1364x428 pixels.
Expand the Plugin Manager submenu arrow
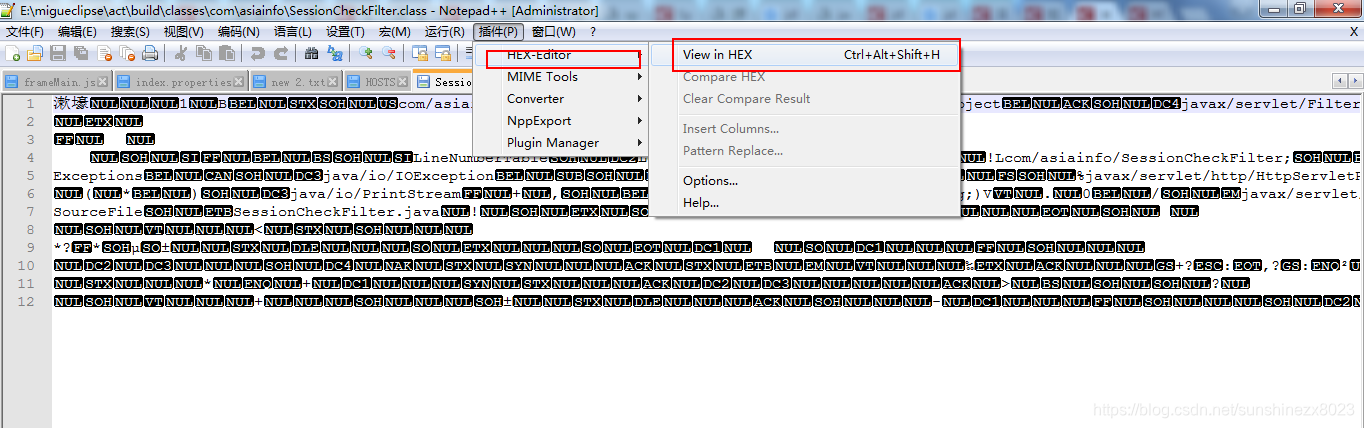pyautogui.click(x=640, y=143)
